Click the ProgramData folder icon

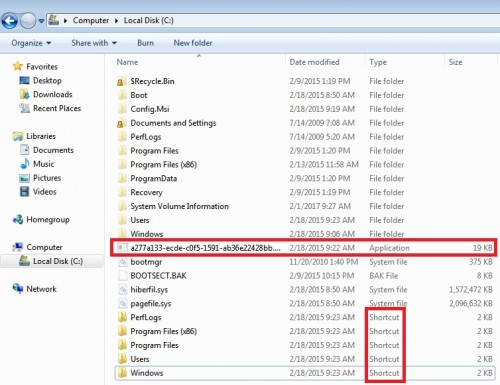pyautogui.click(x=122, y=179)
